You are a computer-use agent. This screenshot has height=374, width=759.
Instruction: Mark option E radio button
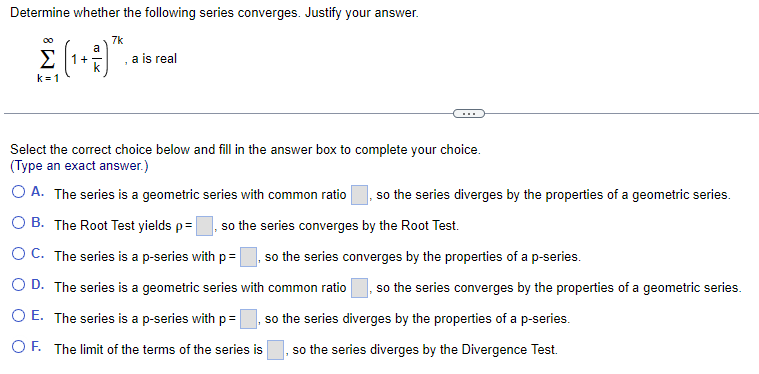click(x=19, y=316)
